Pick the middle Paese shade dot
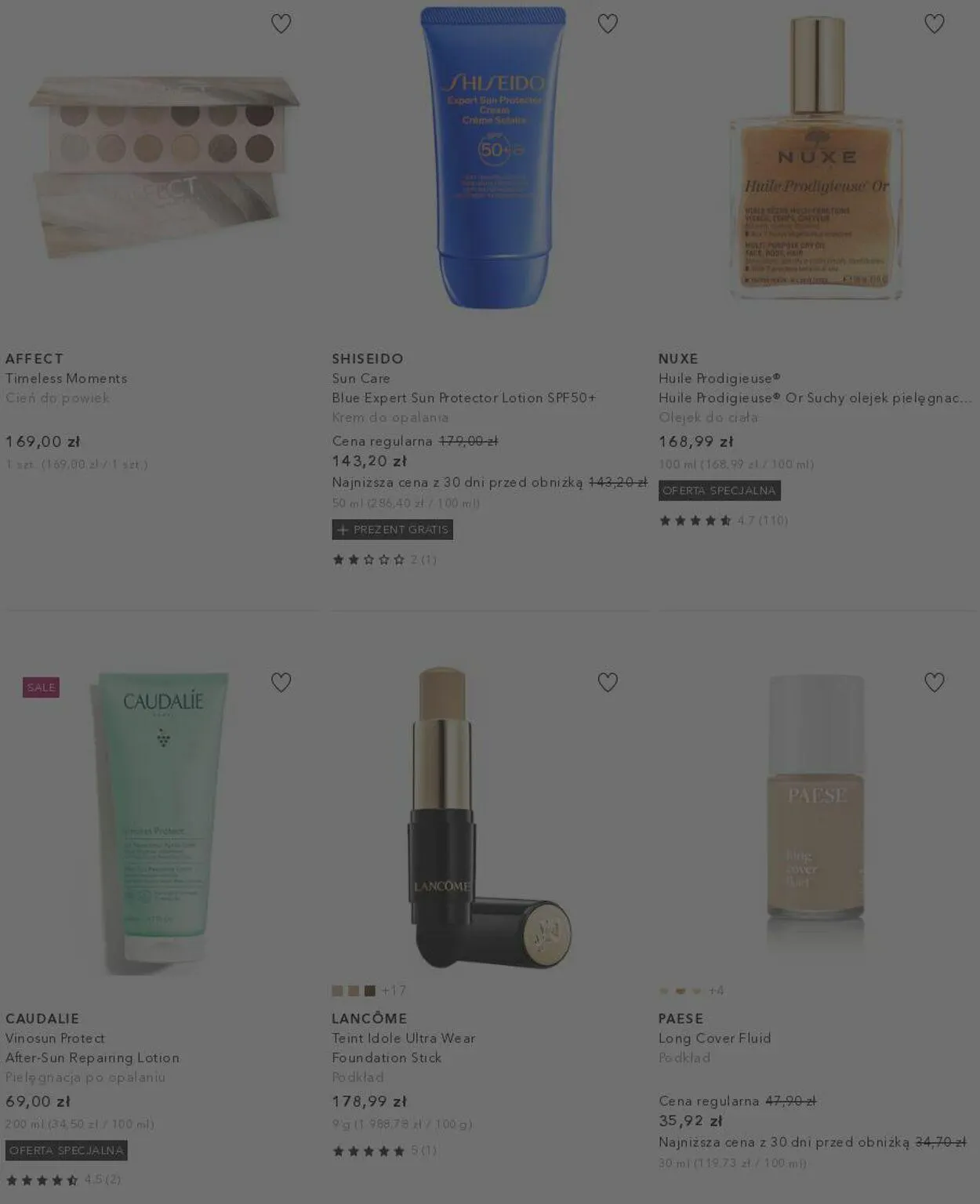Viewport: 980px width, 1204px height. (x=681, y=991)
